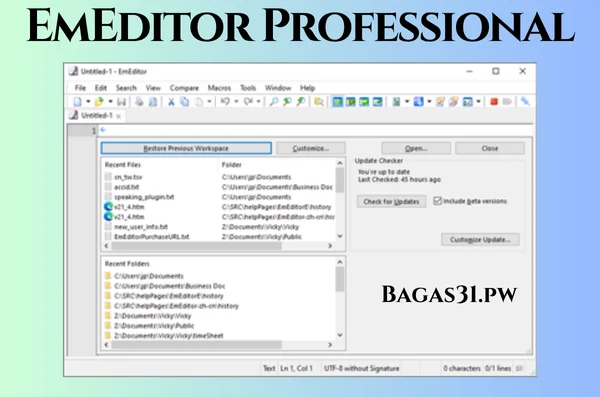Image resolution: width=600 pixels, height=397 pixels.
Task: Open the Edit menu
Action: point(101,88)
